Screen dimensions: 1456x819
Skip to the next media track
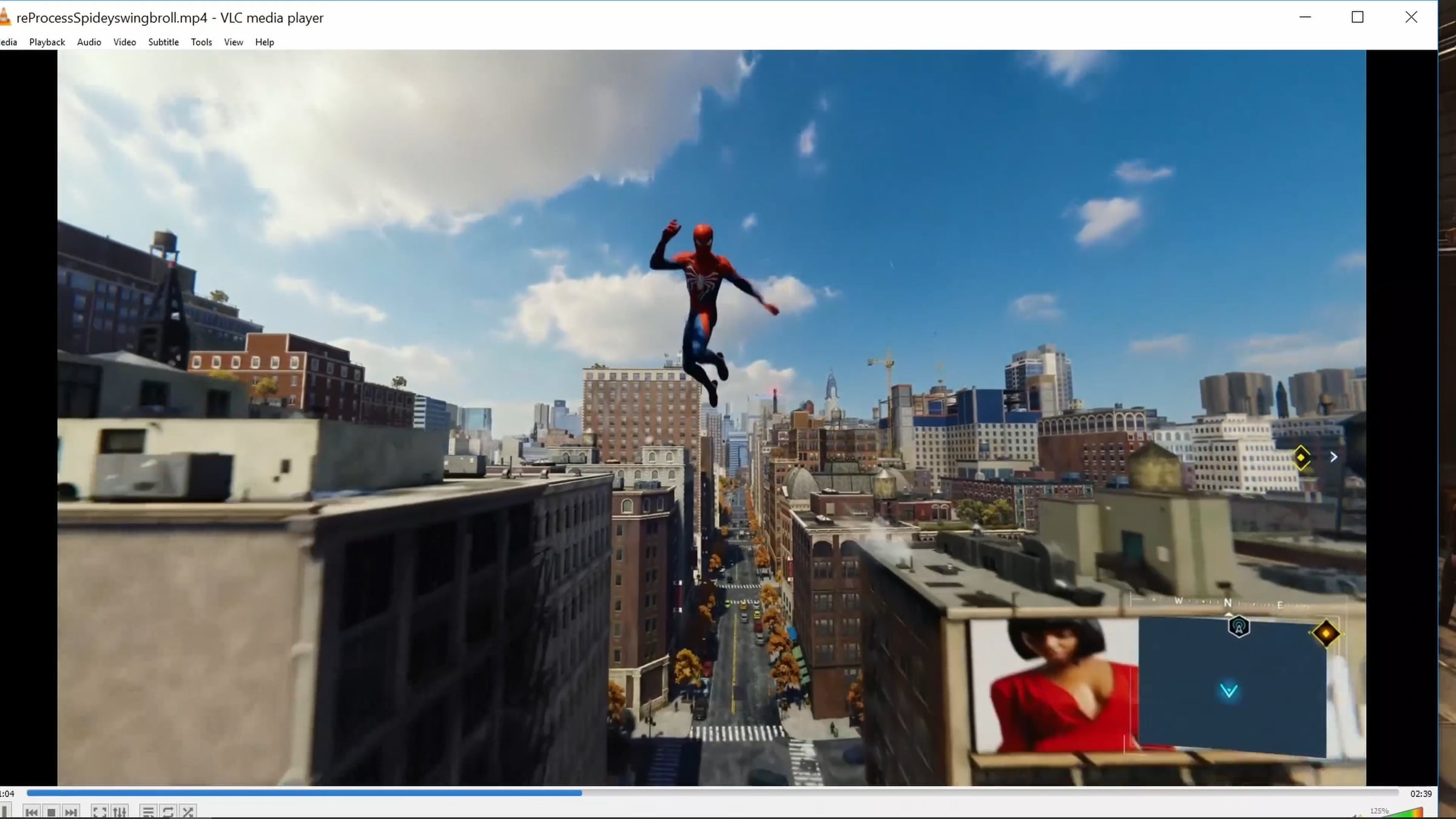(71, 812)
